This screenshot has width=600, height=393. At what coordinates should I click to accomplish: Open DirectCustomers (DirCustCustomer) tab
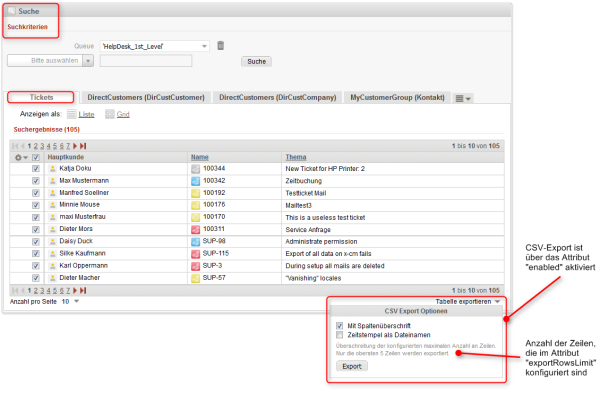point(146,97)
